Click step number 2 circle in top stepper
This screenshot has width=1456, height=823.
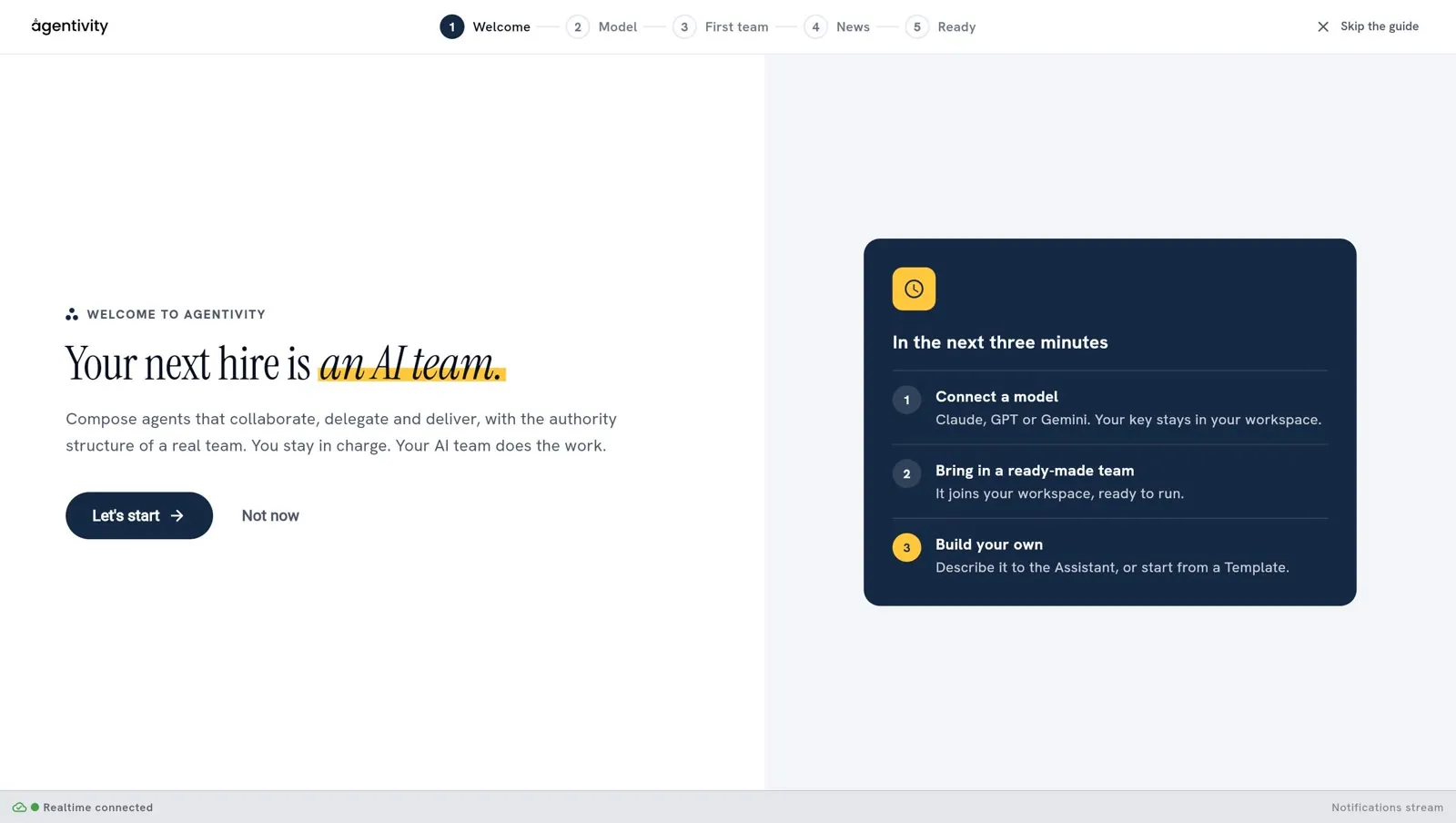578,27
